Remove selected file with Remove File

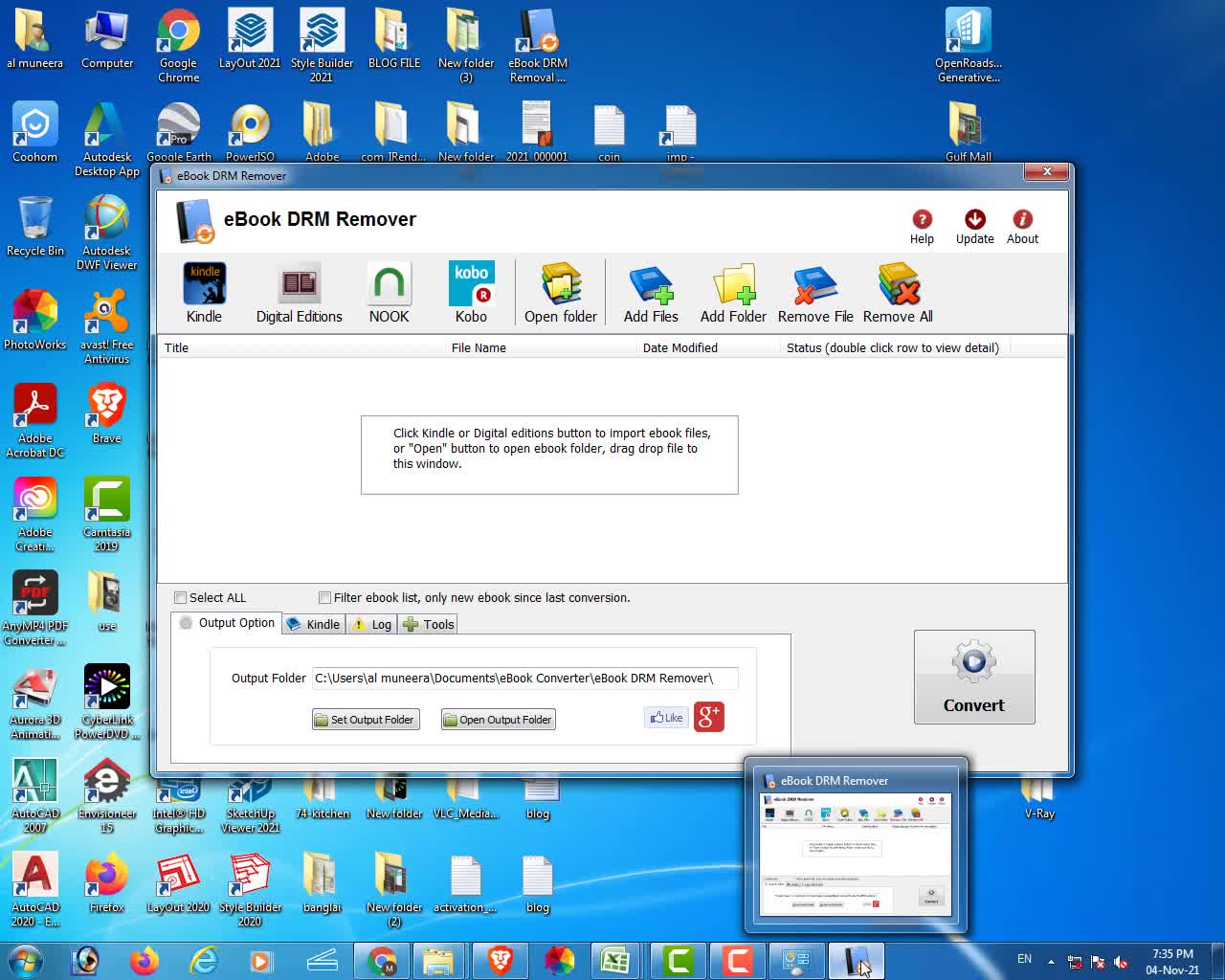pyautogui.click(x=815, y=293)
